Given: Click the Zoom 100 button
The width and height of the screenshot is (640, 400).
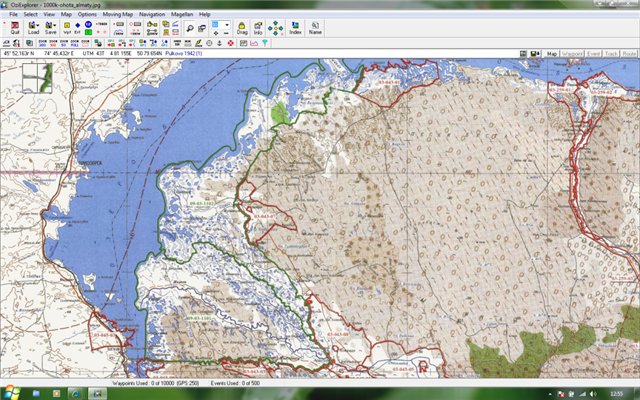Looking at the screenshot, I should point(53,43).
